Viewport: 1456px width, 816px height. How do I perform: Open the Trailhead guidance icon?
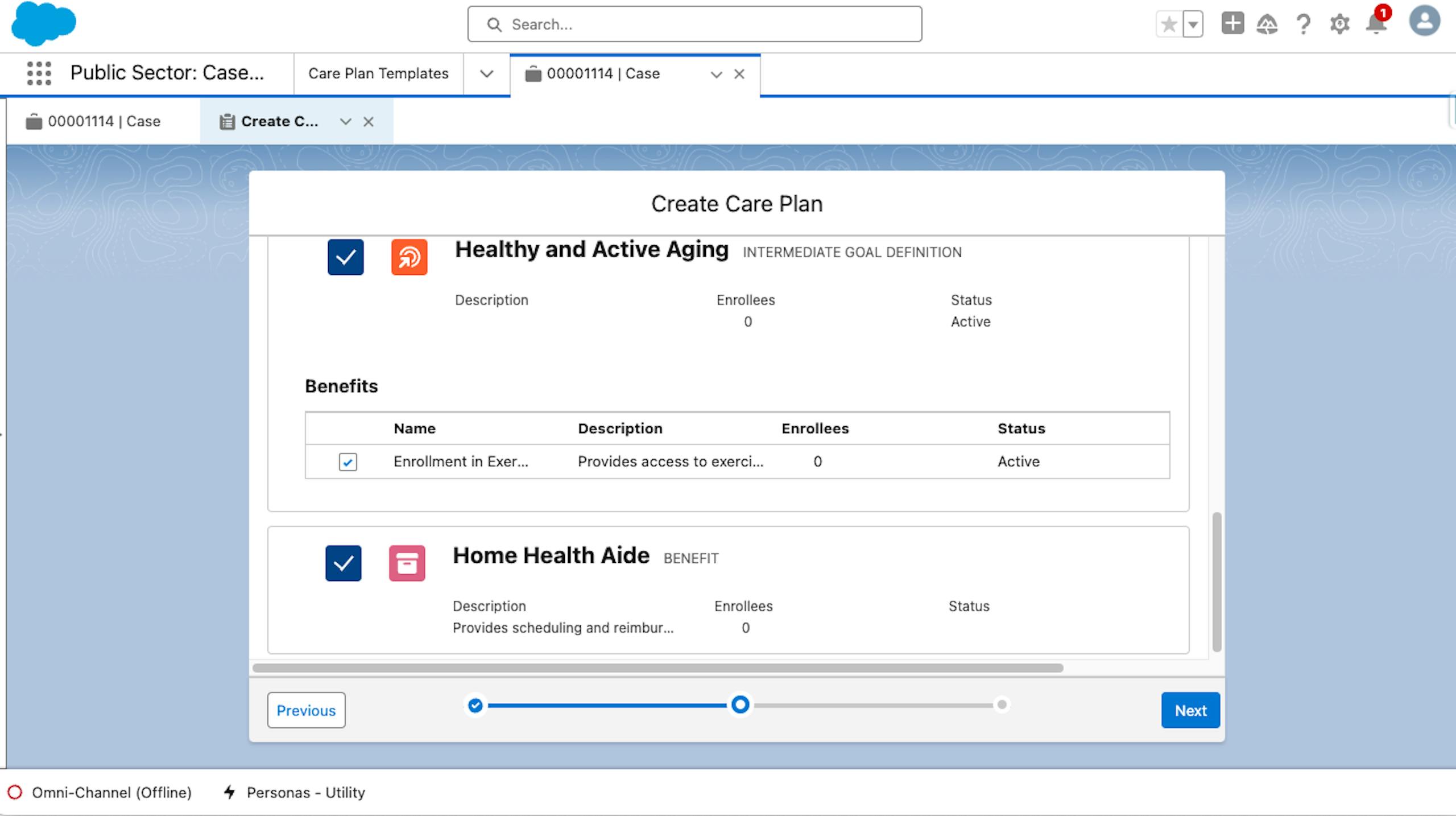click(1267, 24)
